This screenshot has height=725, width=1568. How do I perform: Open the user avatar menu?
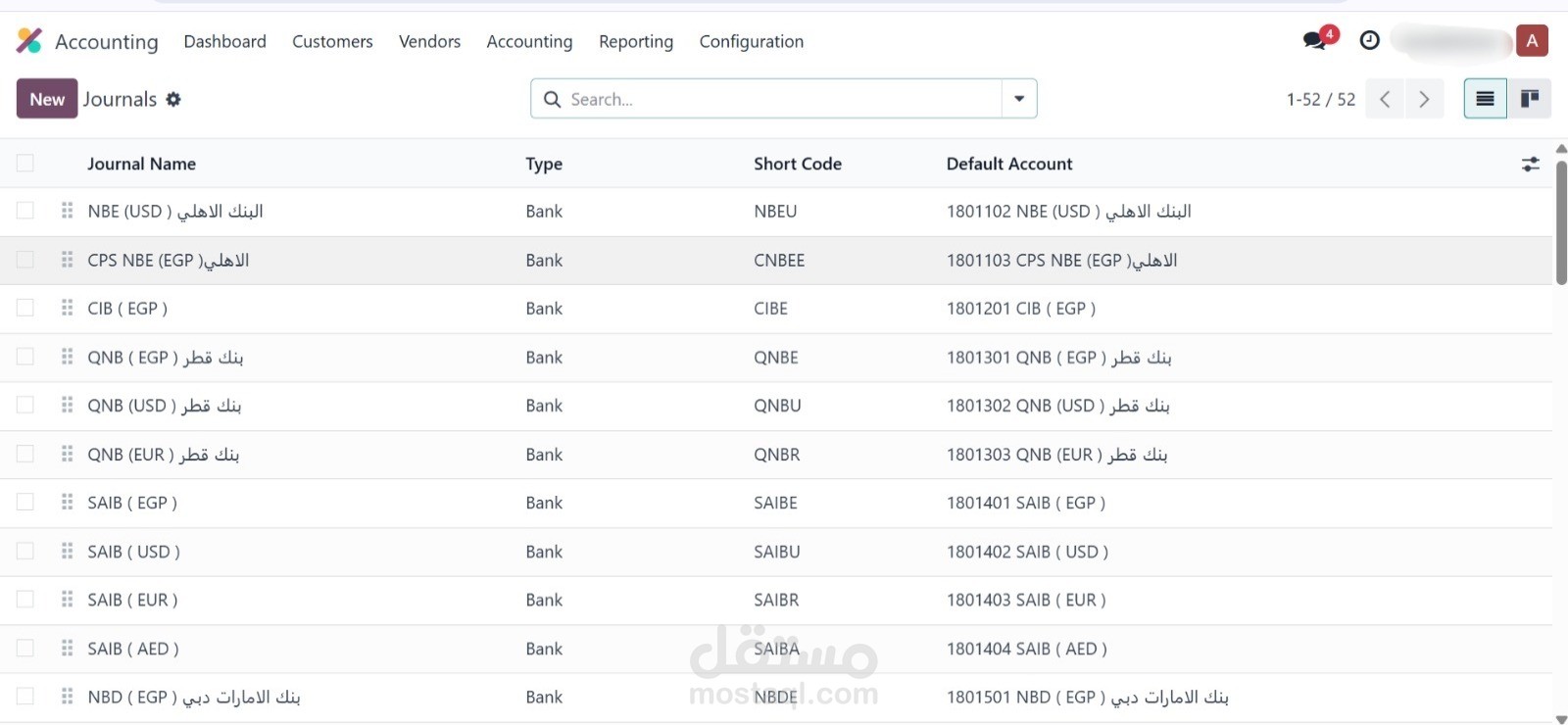(1532, 41)
